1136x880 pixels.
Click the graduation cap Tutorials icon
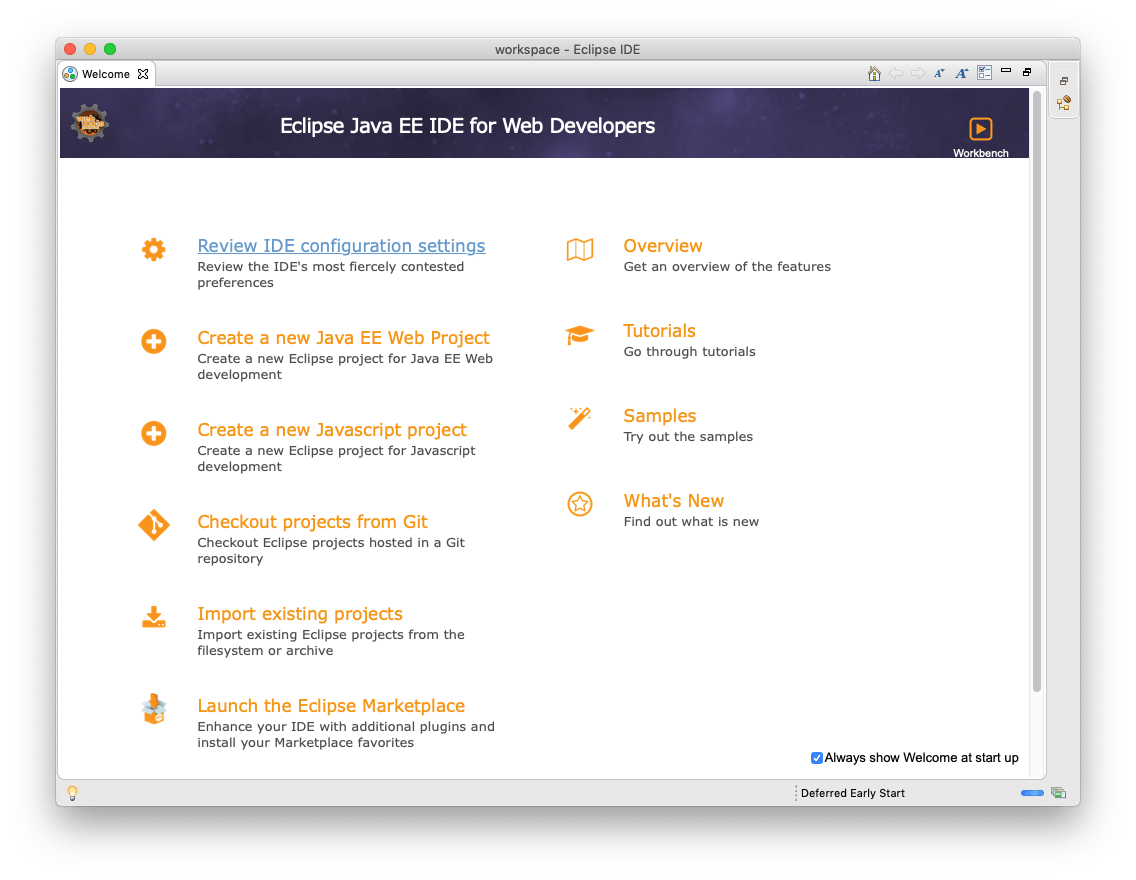pos(580,335)
